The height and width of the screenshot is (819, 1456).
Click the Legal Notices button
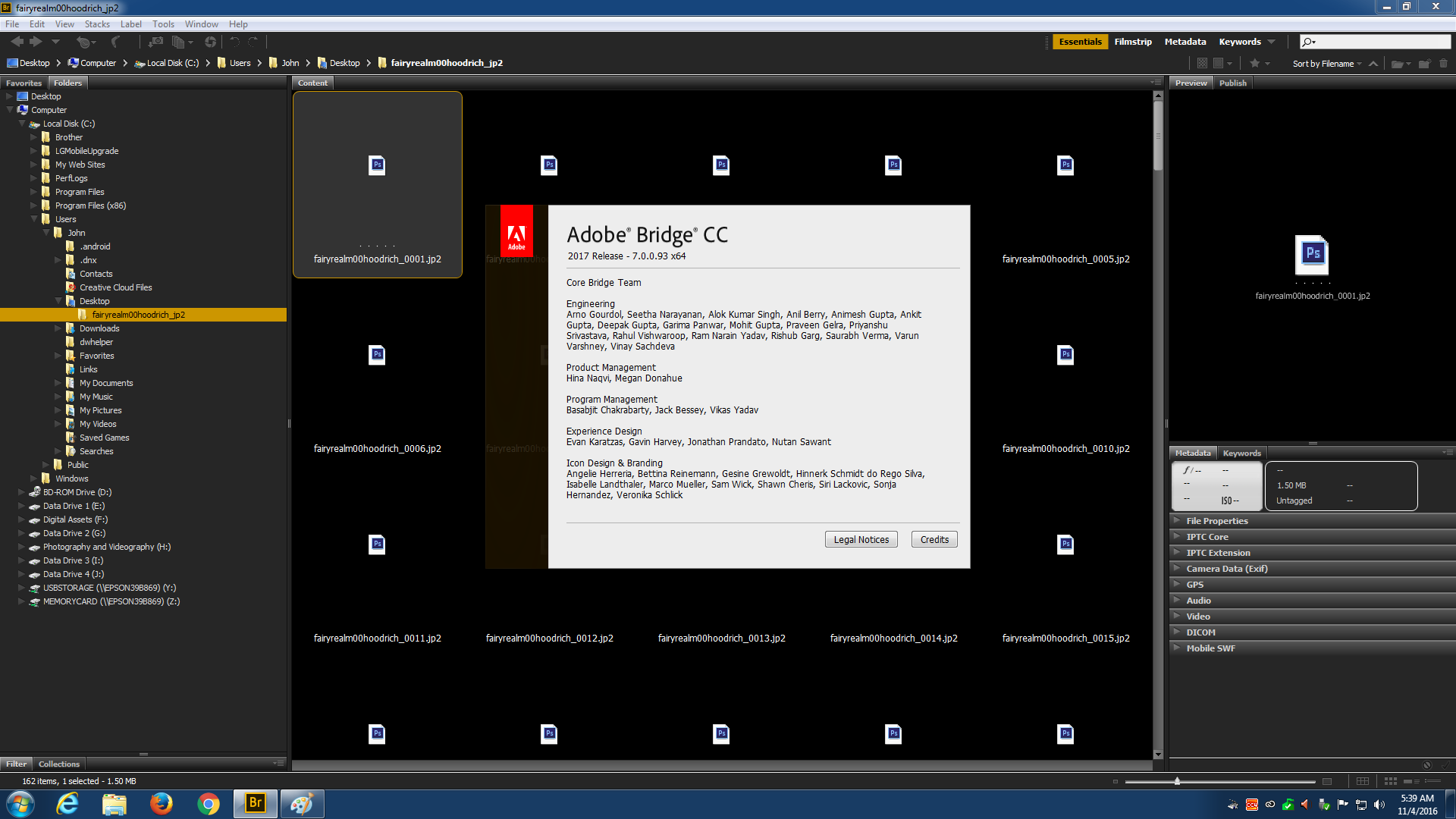(x=861, y=539)
